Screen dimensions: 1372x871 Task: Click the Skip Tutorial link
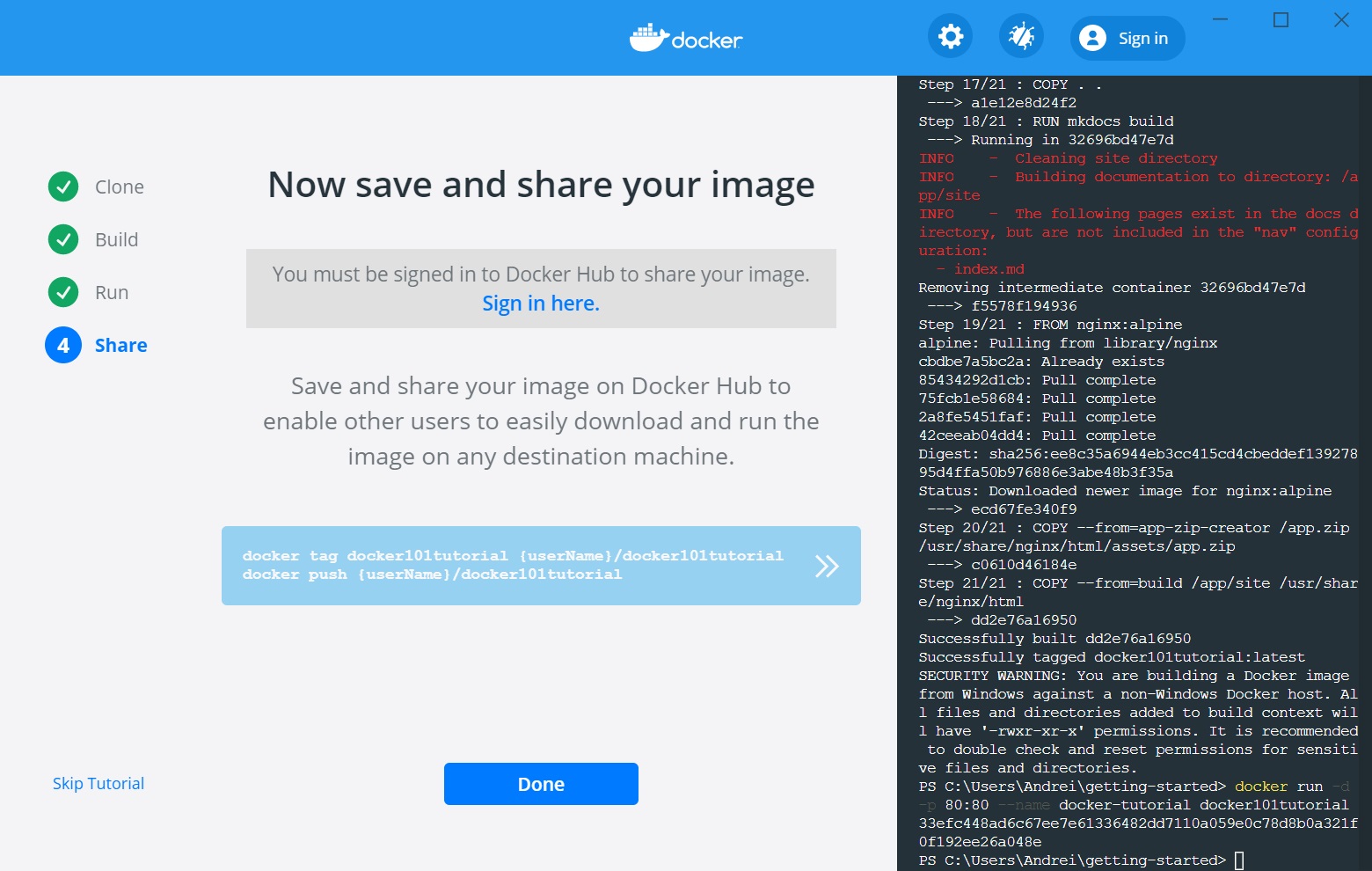[99, 784]
